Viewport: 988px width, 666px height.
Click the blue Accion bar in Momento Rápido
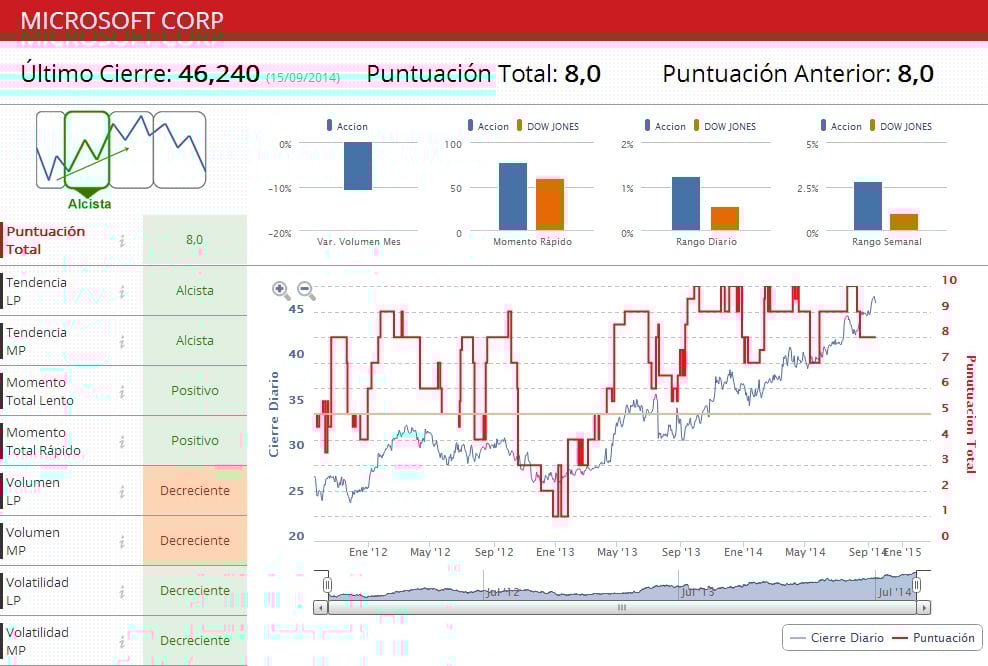(x=513, y=197)
